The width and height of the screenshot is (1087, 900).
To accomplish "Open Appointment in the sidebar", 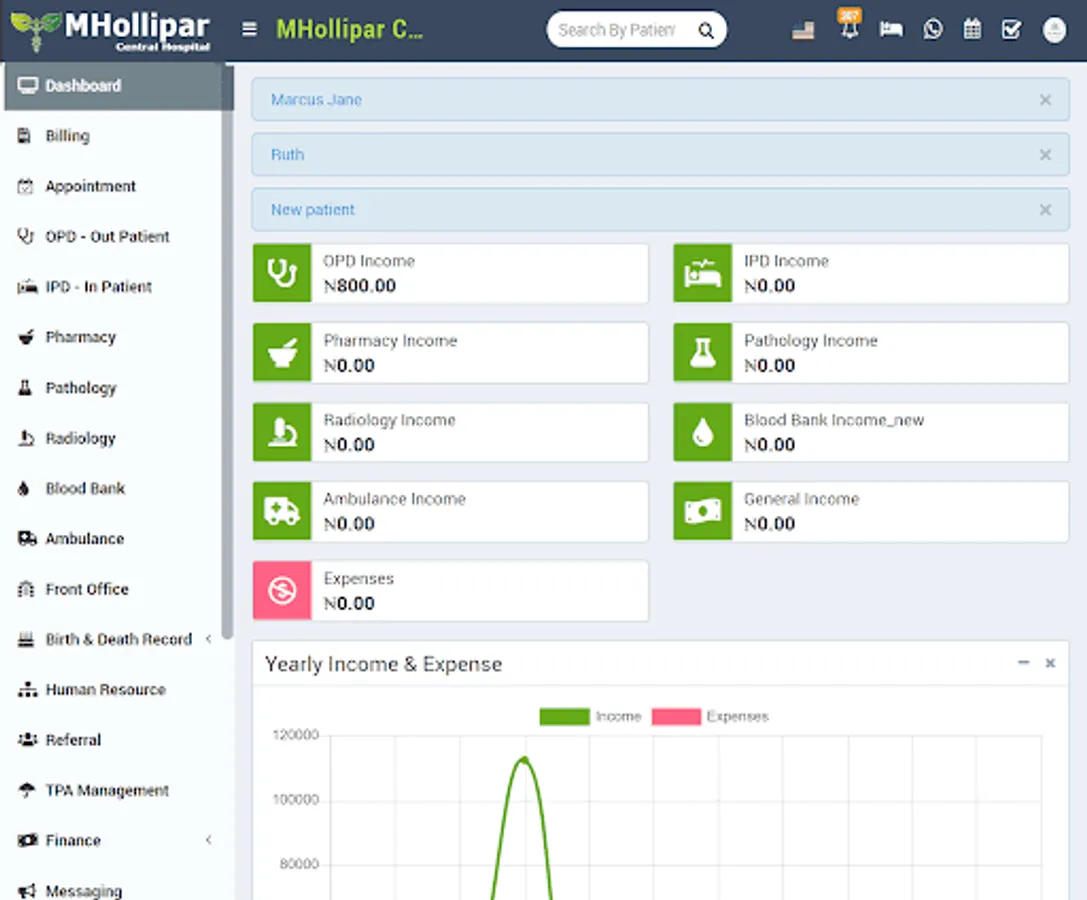I will tap(113, 186).
